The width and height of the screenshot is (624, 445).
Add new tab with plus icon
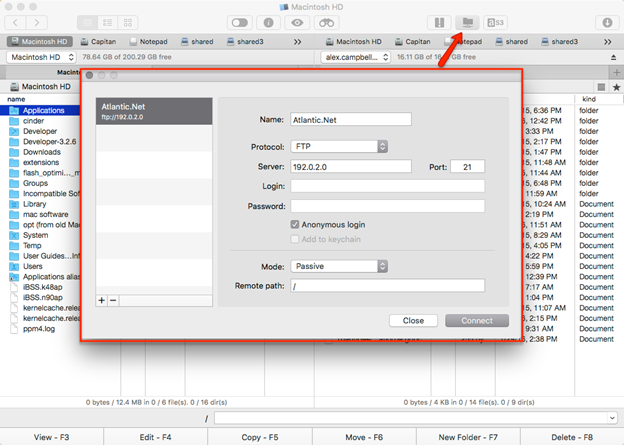pos(616,72)
